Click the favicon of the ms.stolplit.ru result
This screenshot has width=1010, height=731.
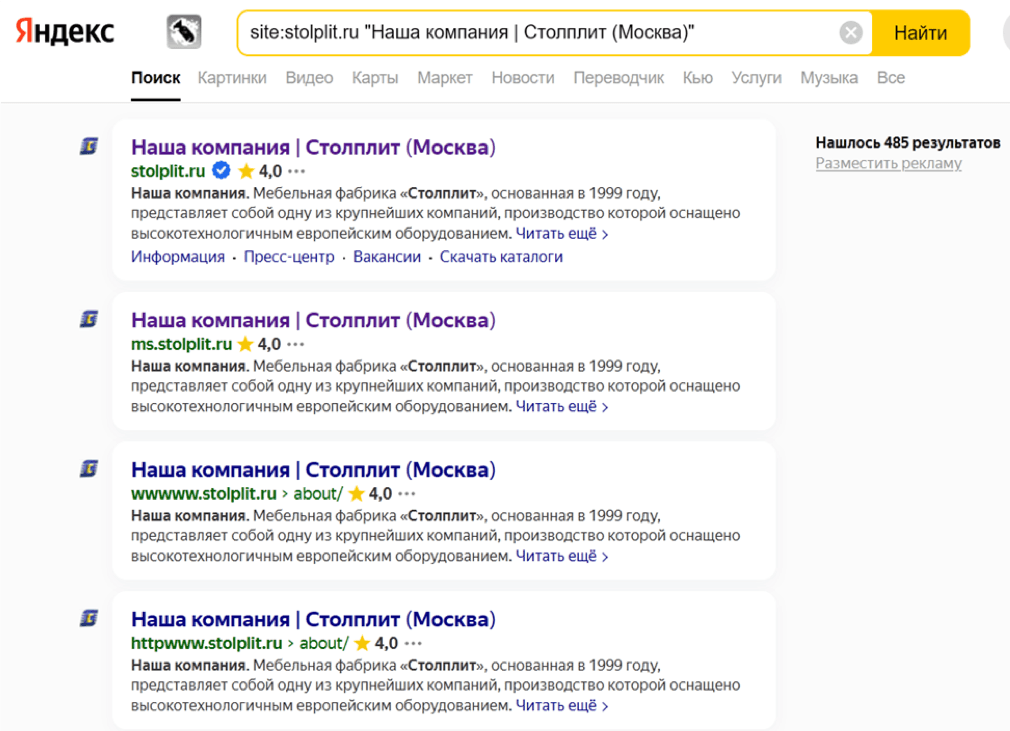(89, 320)
